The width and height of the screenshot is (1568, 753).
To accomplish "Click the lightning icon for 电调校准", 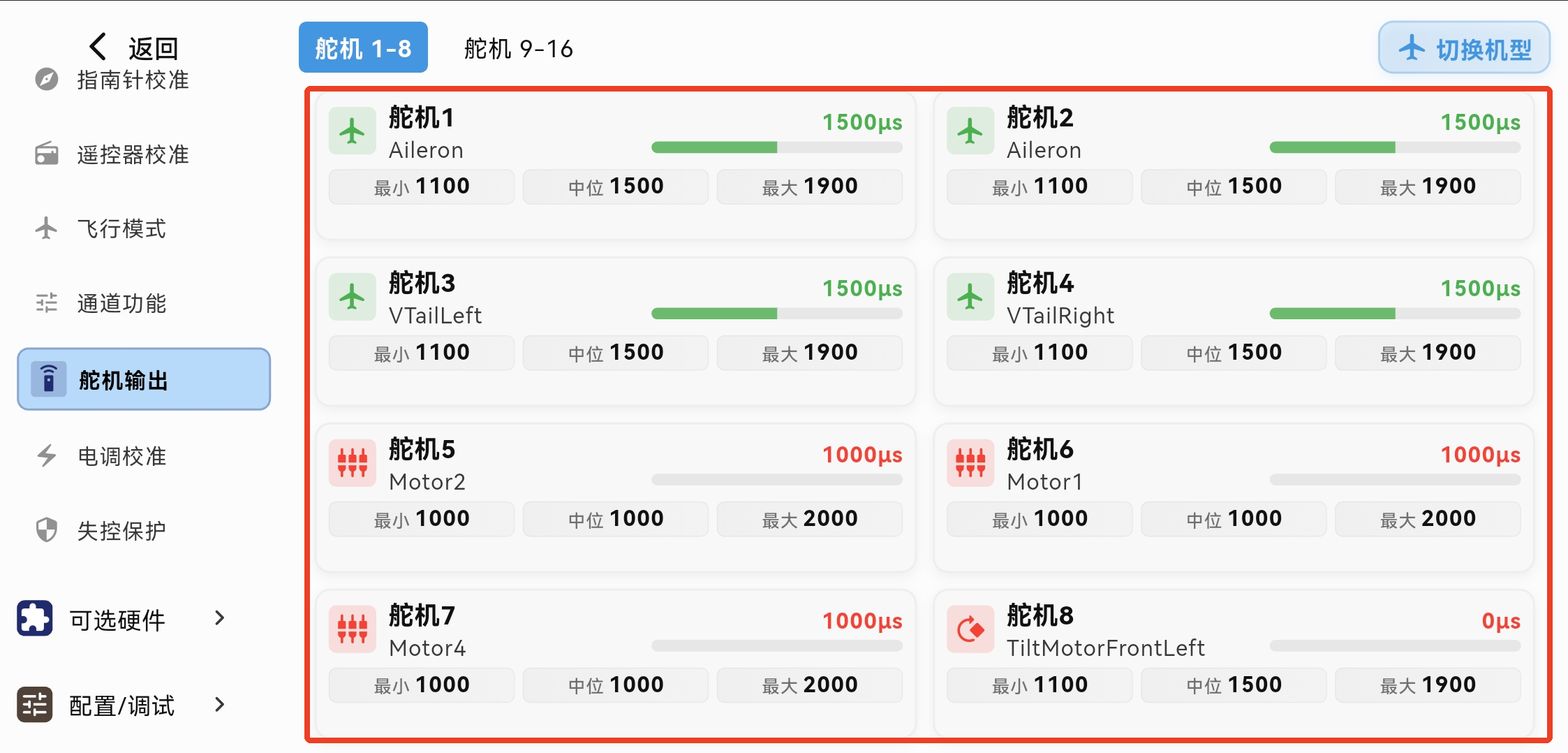I will click(47, 455).
